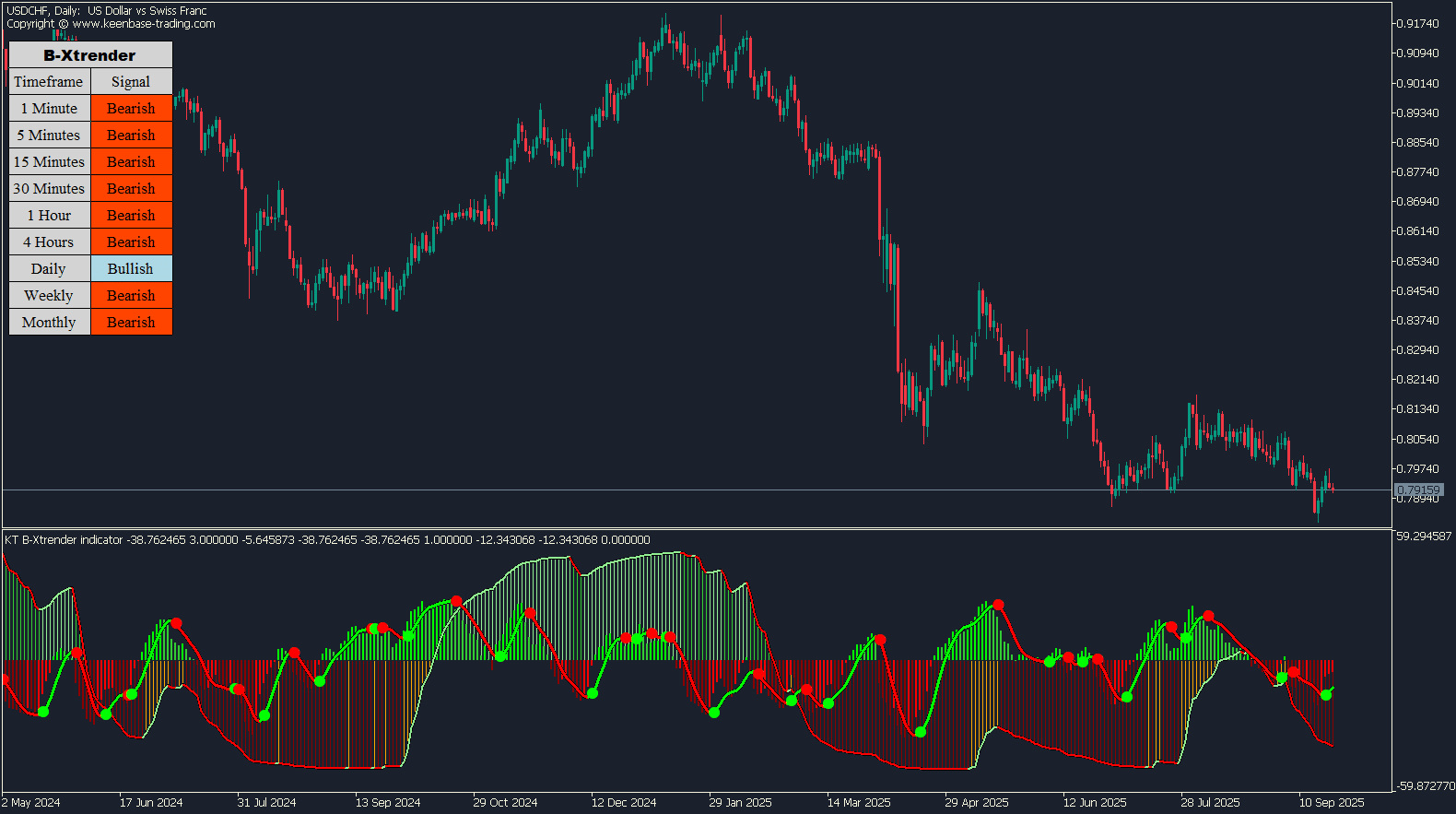Click the 12 Dec 2024 date label
Image resolution: width=1456 pixels, height=814 pixels.
coord(624,803)
